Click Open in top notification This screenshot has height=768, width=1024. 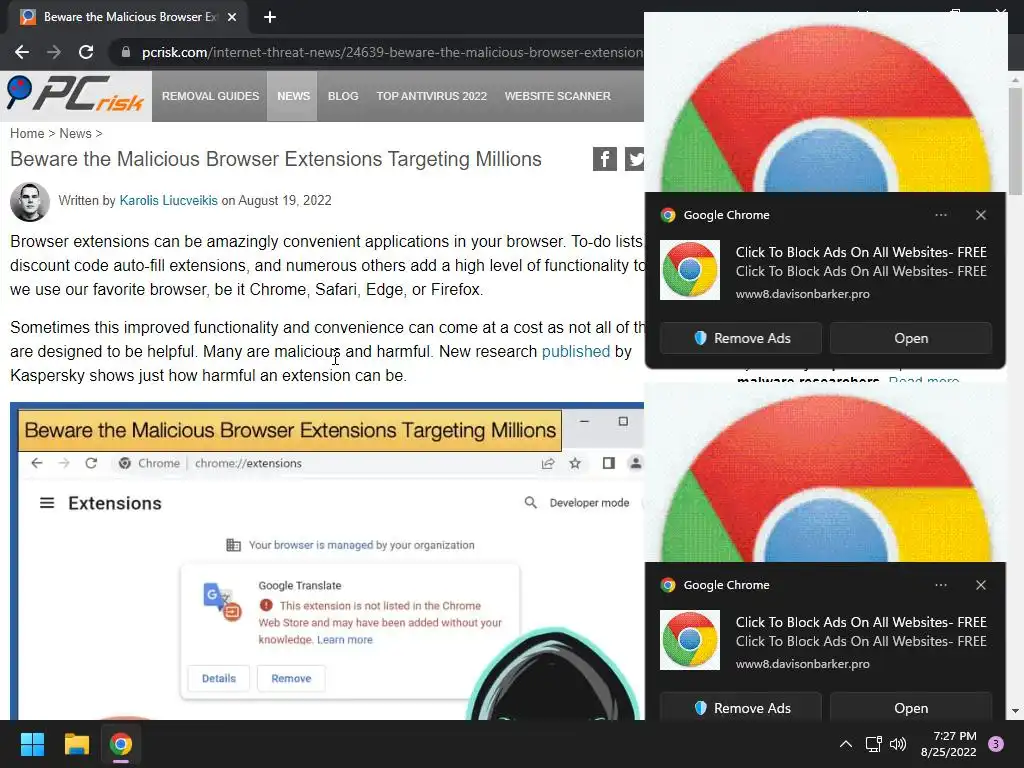click(x=911, y=338)
